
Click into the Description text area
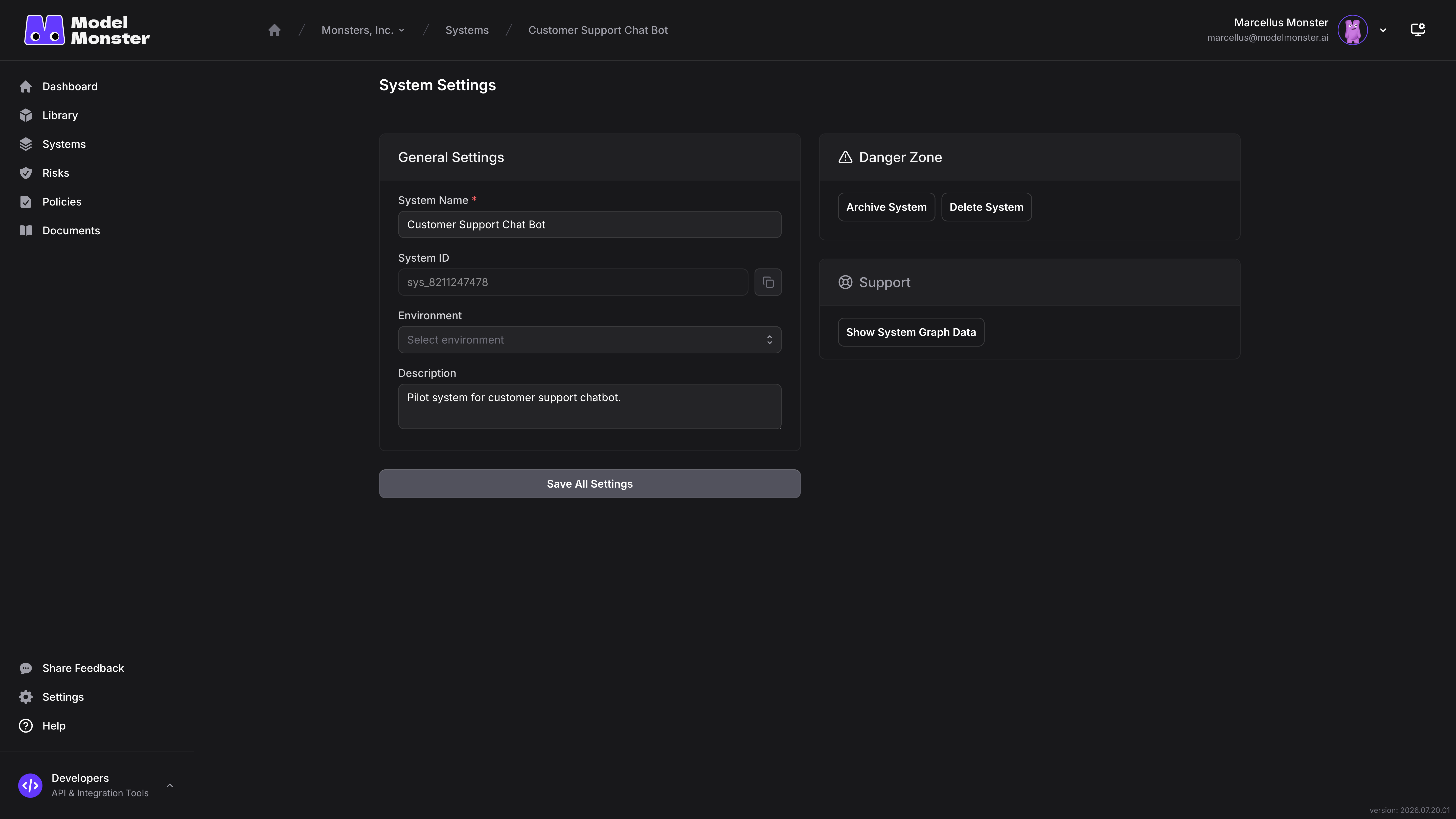[x=589, y=406]
